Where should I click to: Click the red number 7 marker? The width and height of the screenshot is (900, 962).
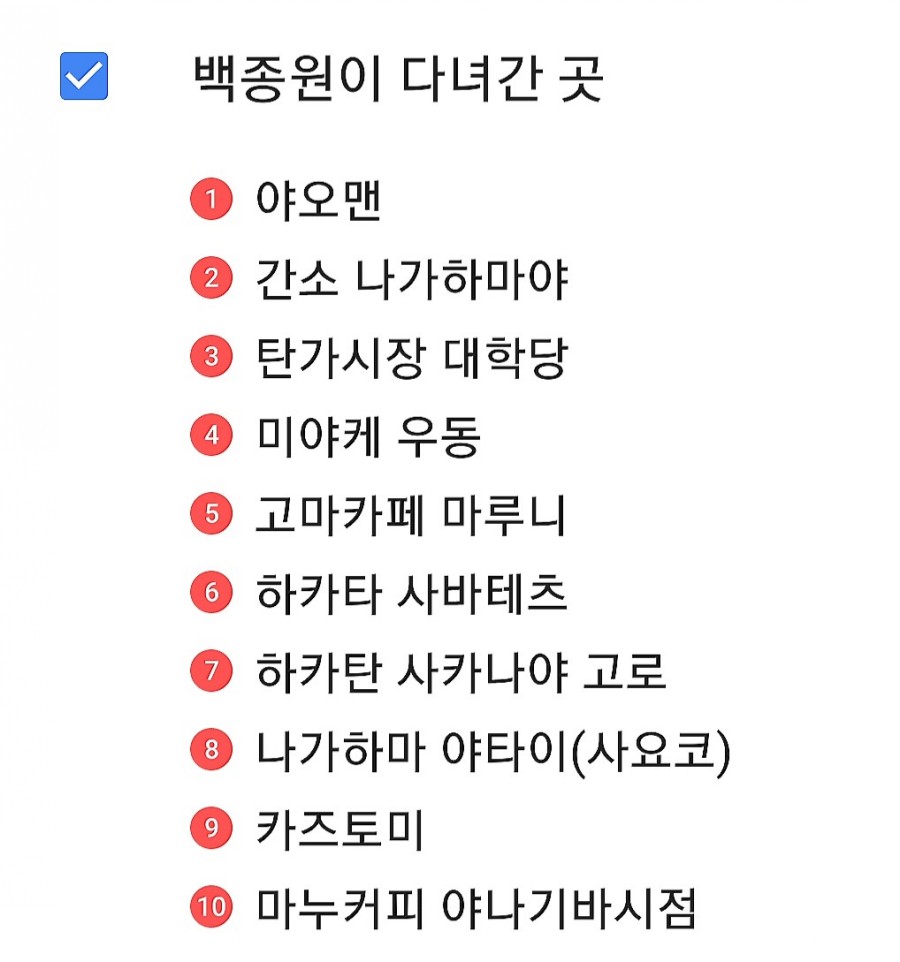pos(211,670)
